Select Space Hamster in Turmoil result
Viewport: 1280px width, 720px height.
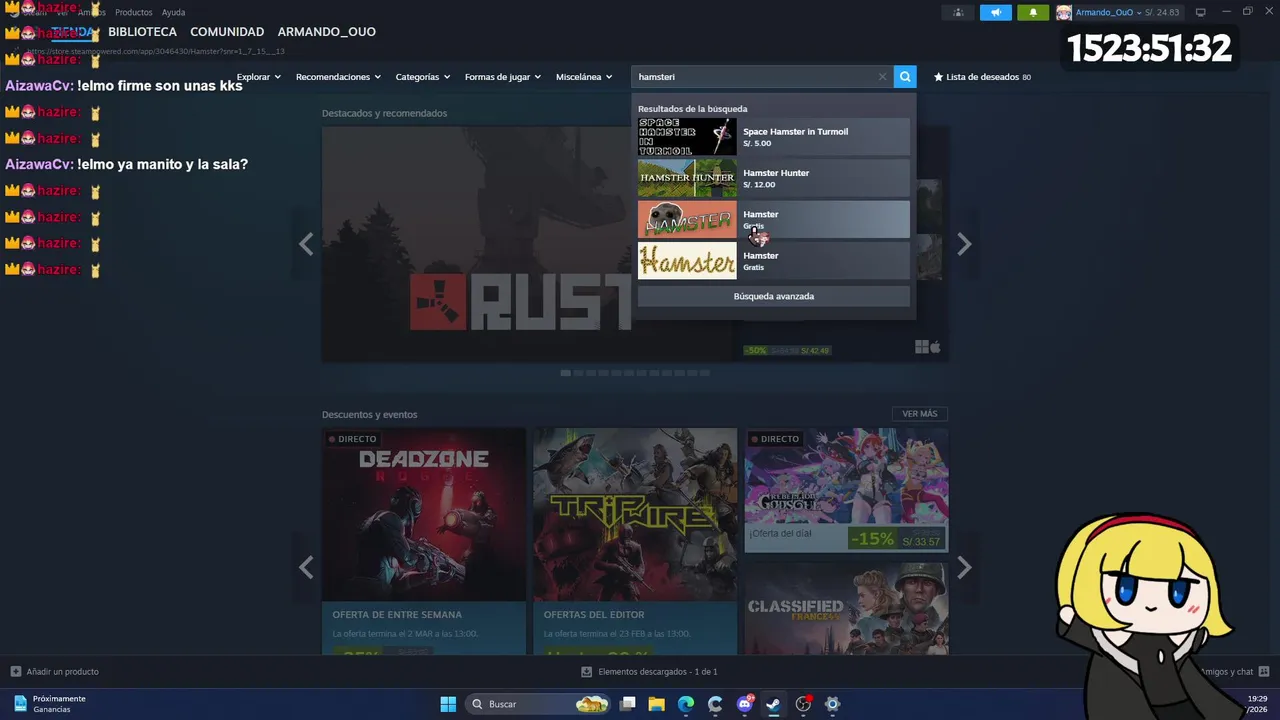774,137
